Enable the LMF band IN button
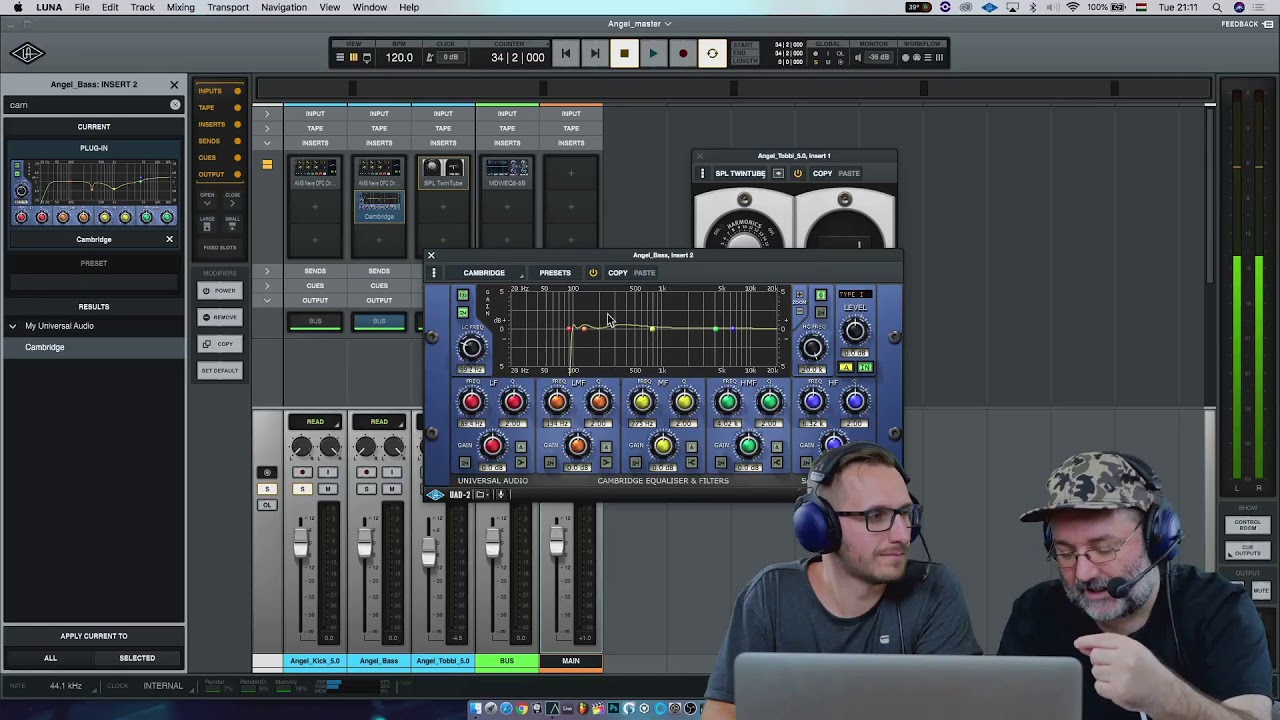Image resolution: width=1280 pixels, height=720 pixels. [551, 463]
